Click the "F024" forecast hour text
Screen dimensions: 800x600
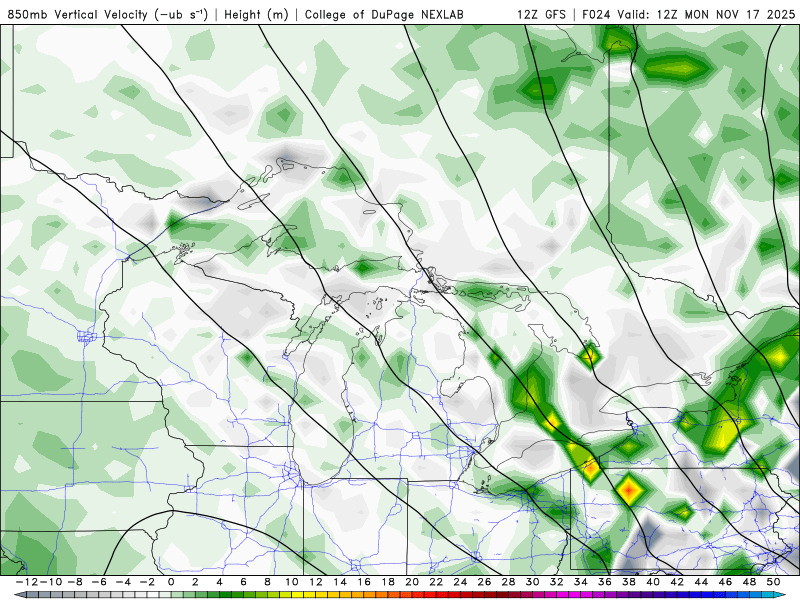(596, 14)
